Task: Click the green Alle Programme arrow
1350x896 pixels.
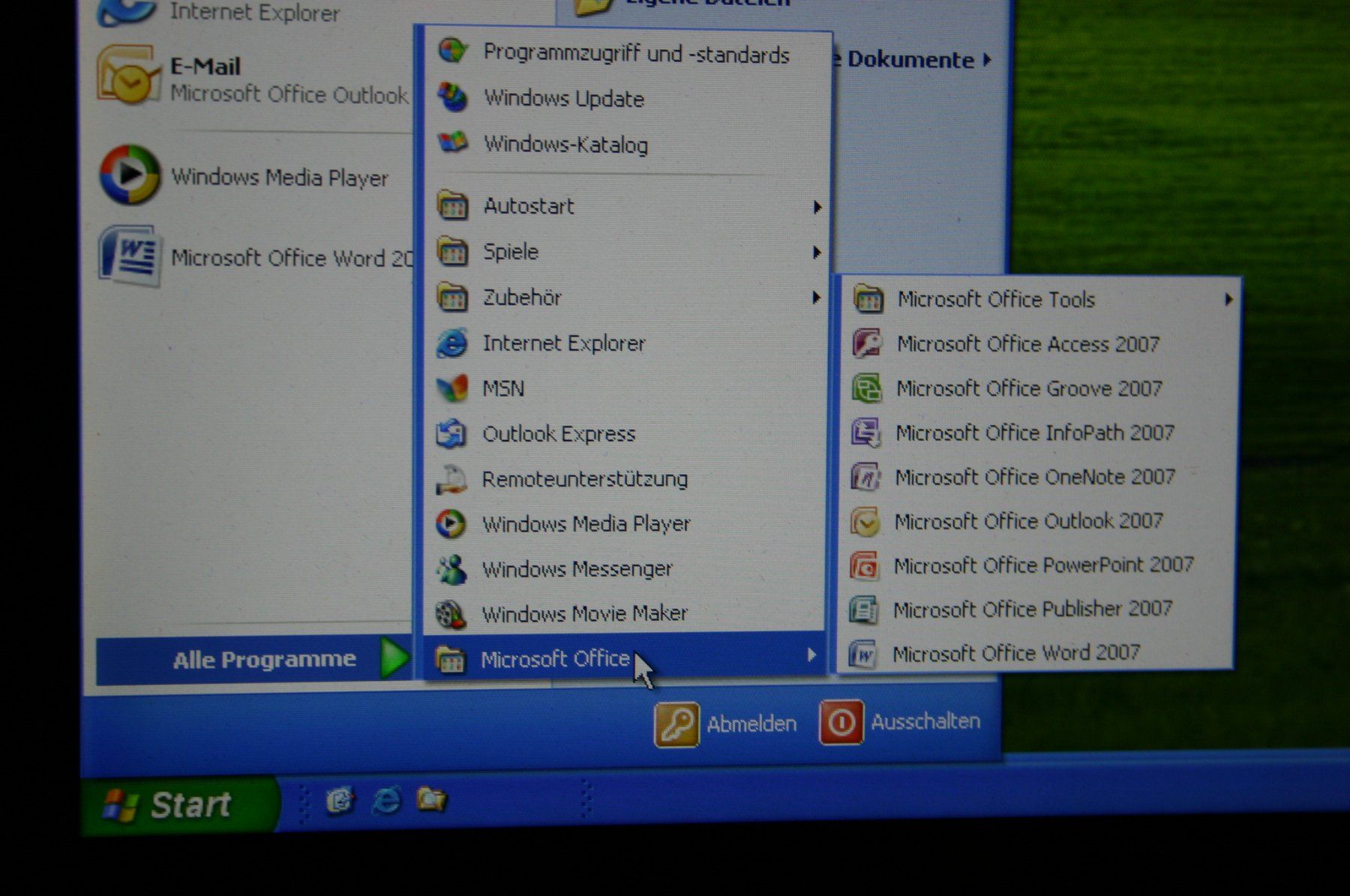Action: click(394, 658)
